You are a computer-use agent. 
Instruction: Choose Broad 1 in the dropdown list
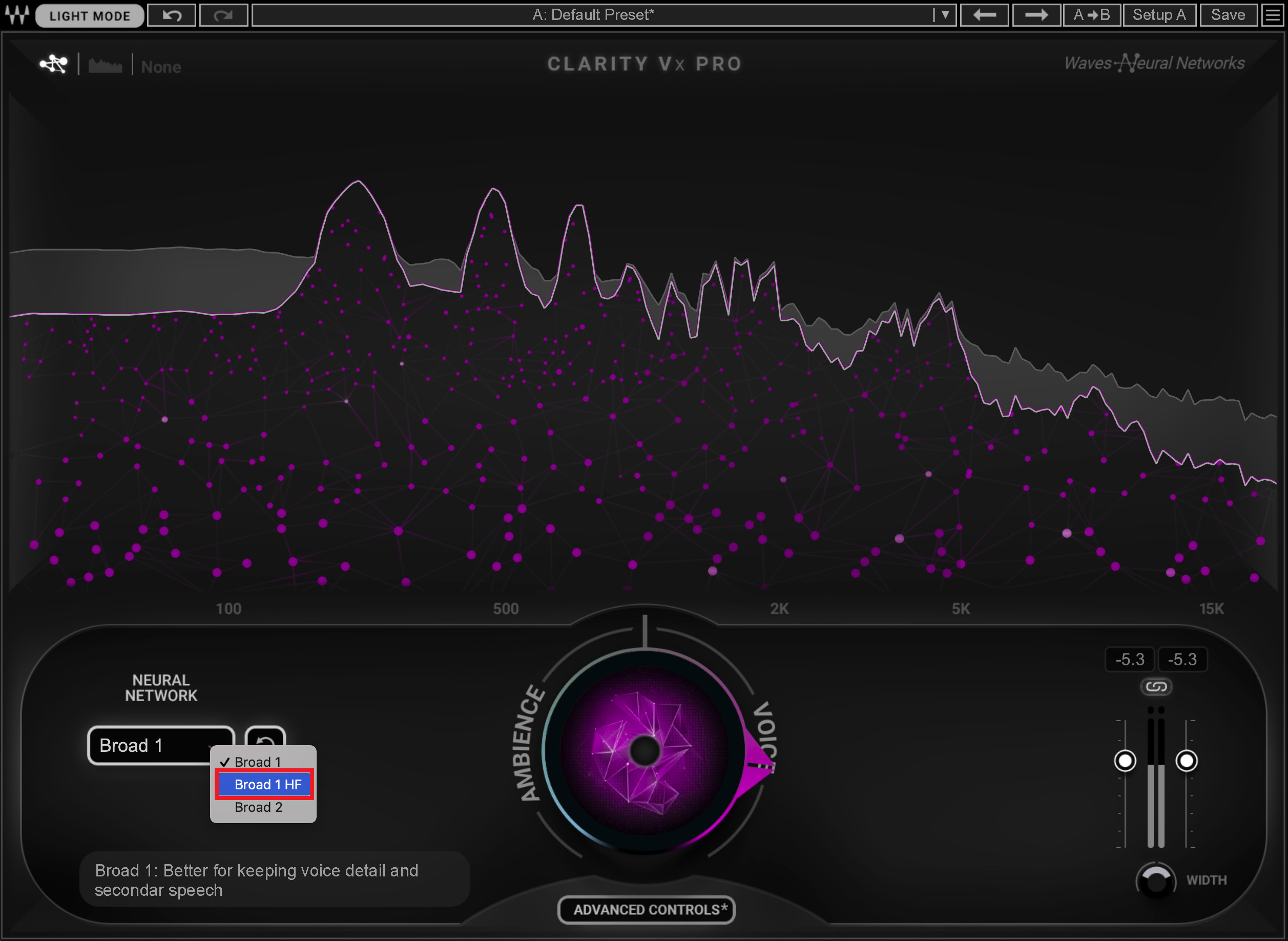click(263, 762)
